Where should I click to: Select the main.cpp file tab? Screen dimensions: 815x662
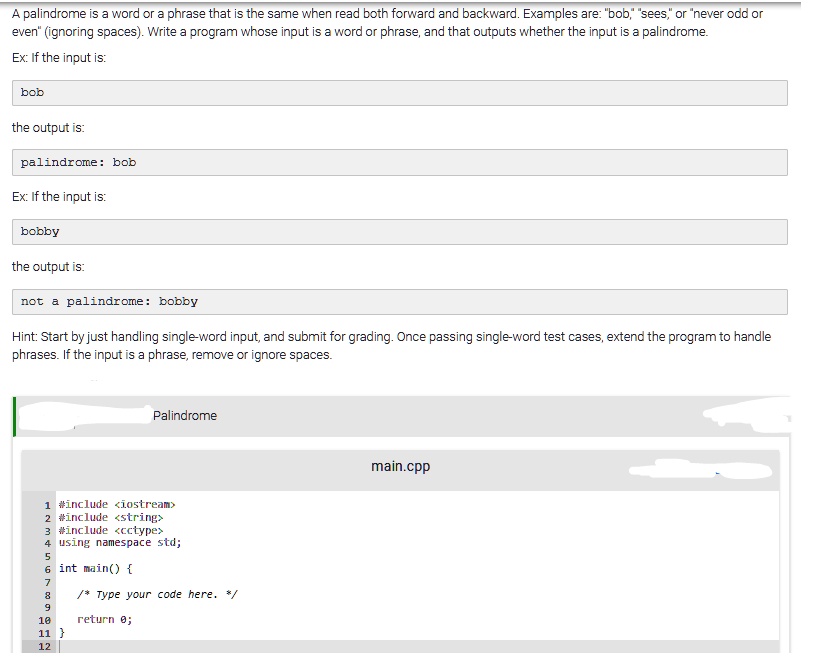coord(400,466)
